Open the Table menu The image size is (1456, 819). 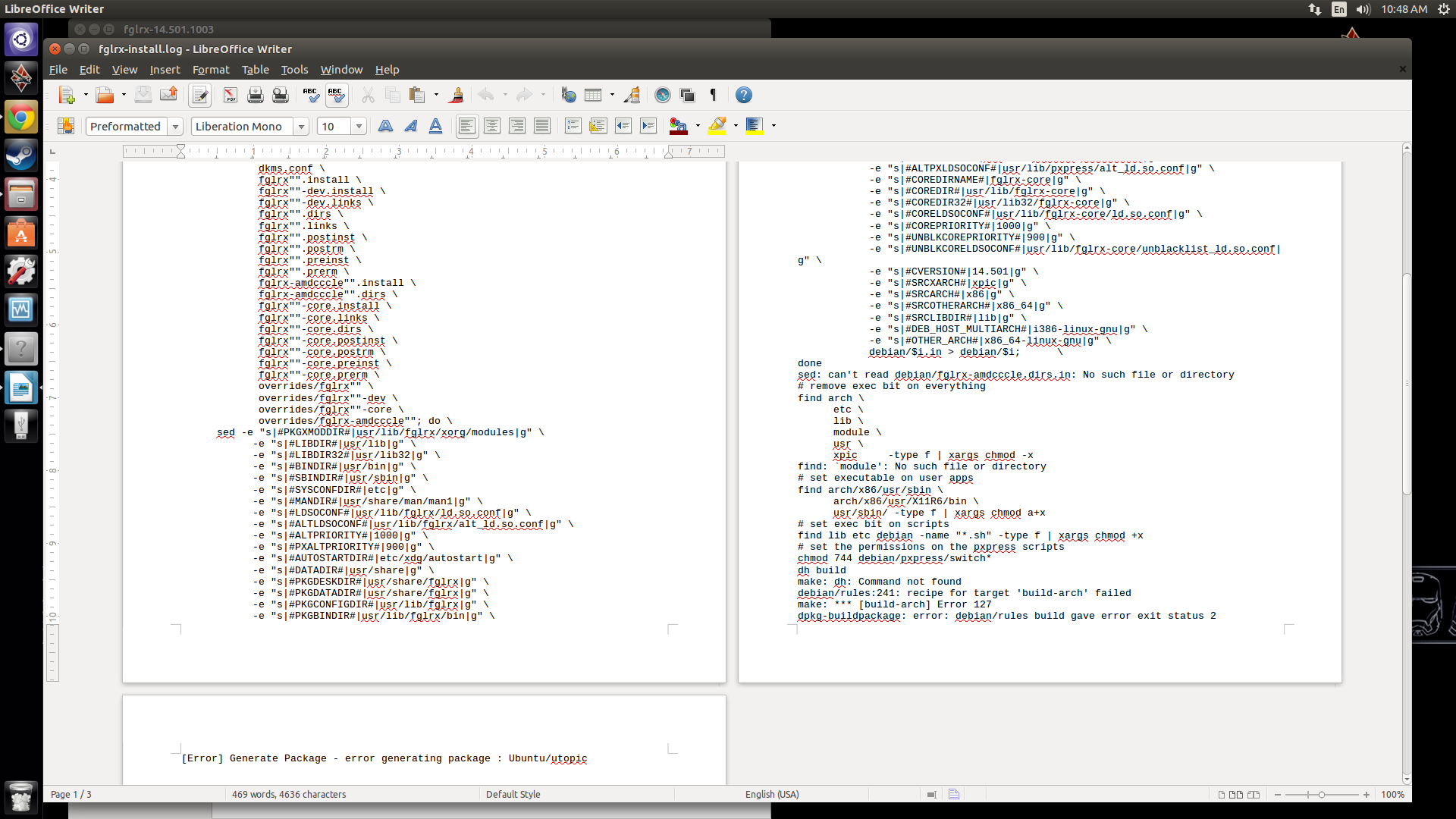256,70
